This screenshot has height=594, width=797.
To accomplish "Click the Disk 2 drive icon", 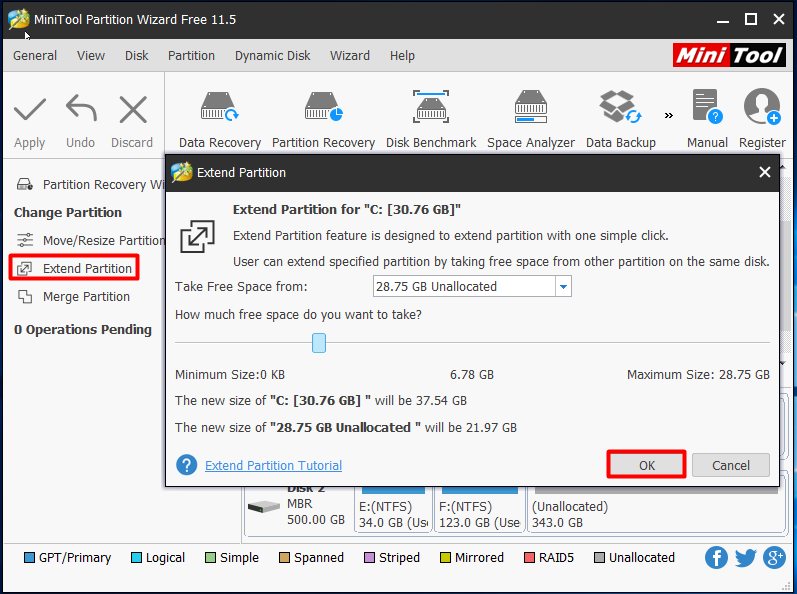I will click(263, 507).
